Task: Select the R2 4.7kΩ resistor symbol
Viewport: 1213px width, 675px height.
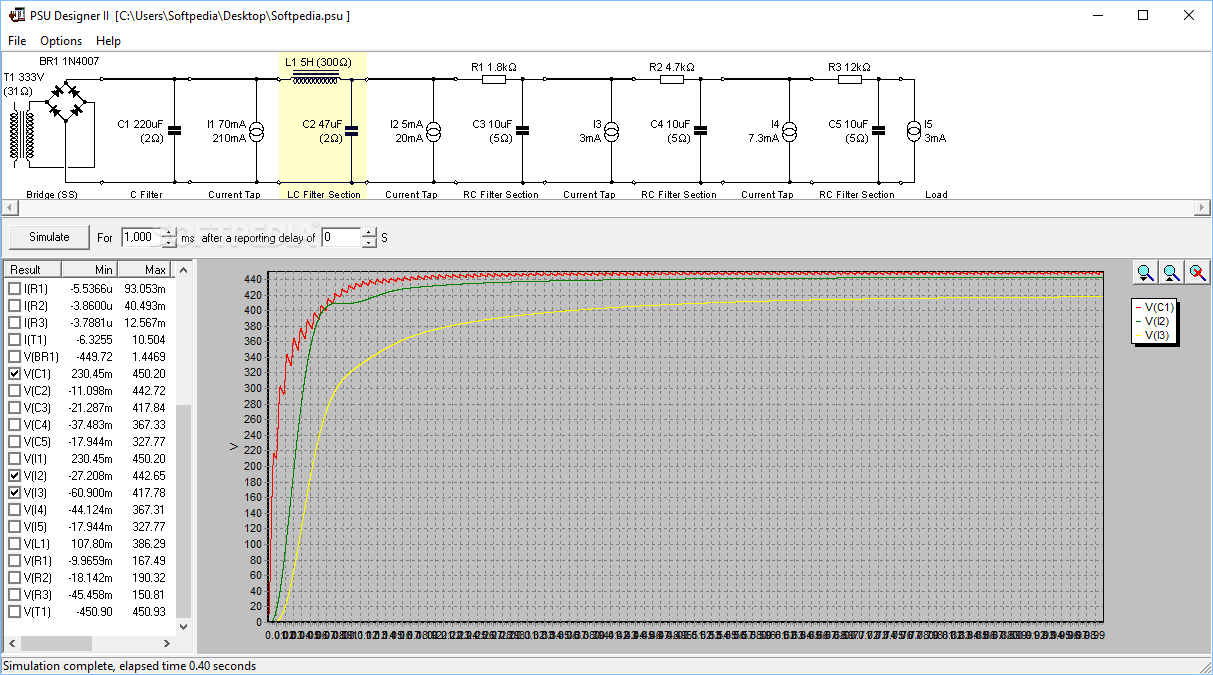Action: point(672,79)
